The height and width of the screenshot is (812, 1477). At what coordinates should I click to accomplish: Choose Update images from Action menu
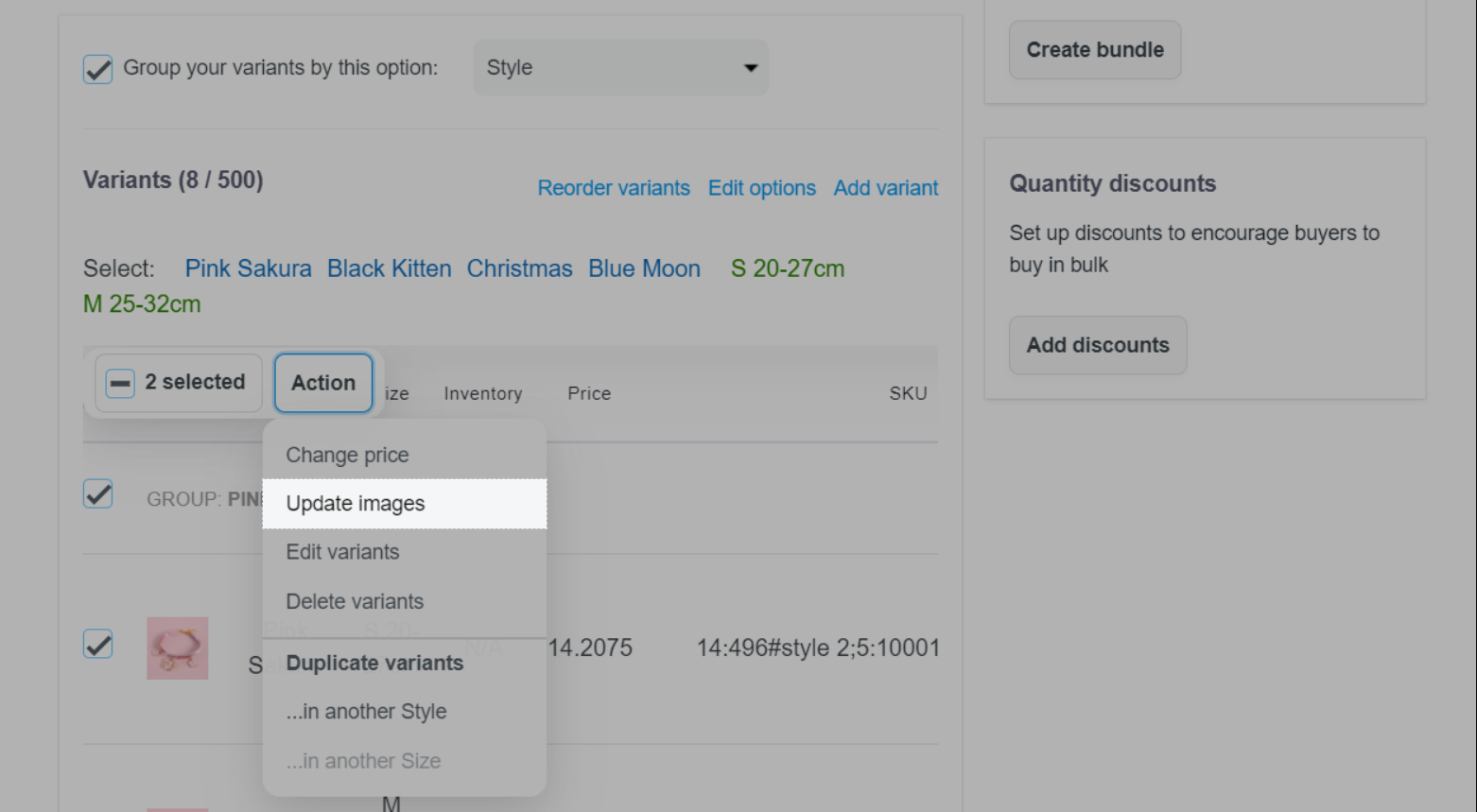[405, 504]
